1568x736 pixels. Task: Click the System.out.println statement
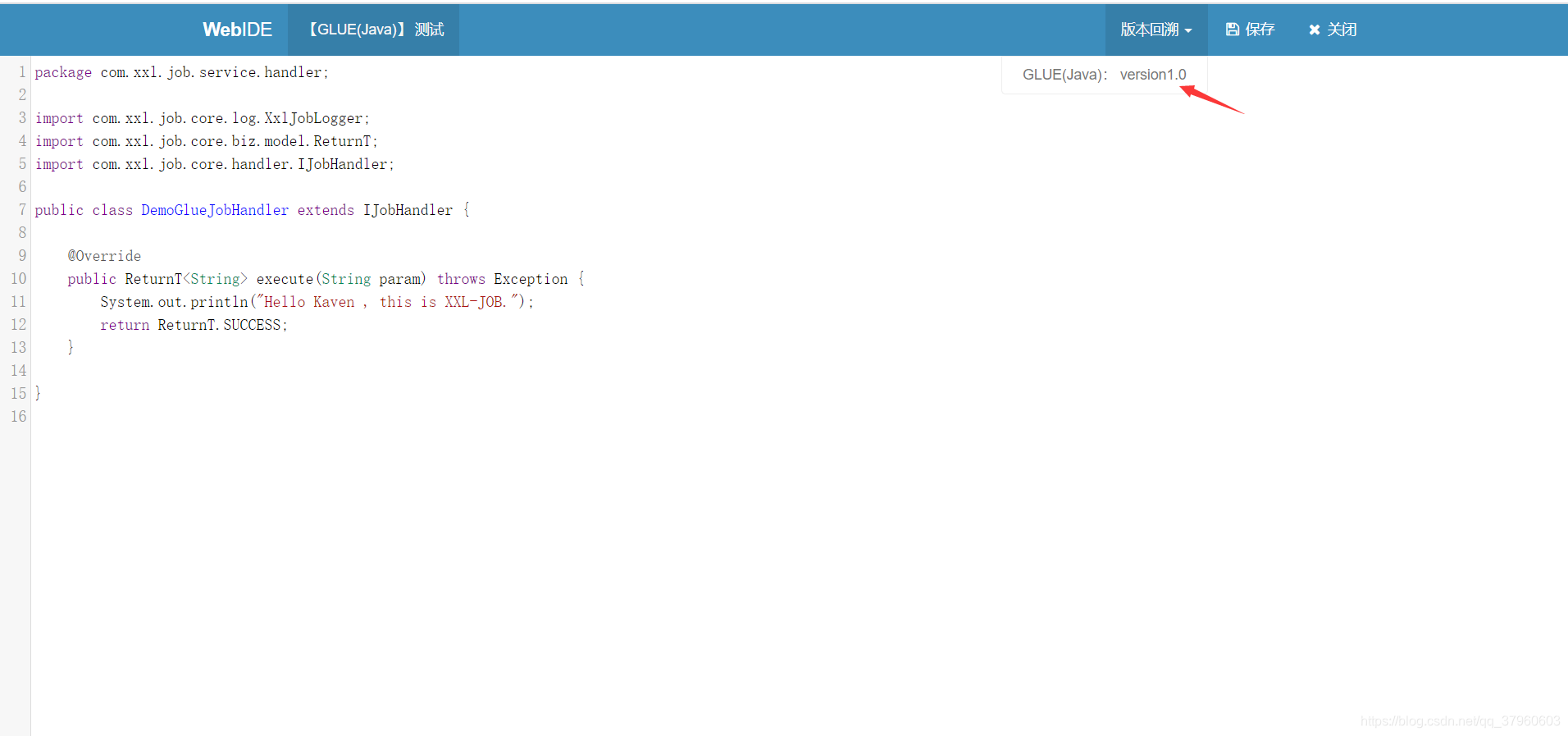(x=317, y=302)
